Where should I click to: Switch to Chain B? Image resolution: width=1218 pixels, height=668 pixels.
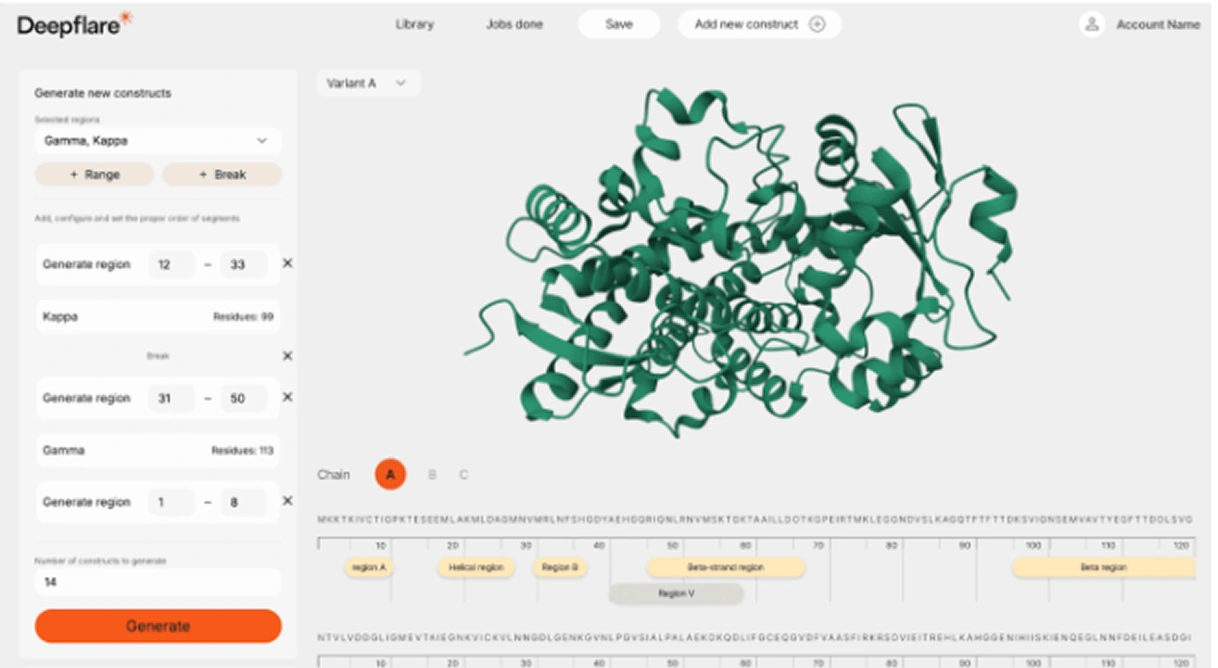(x=431, y=475)
